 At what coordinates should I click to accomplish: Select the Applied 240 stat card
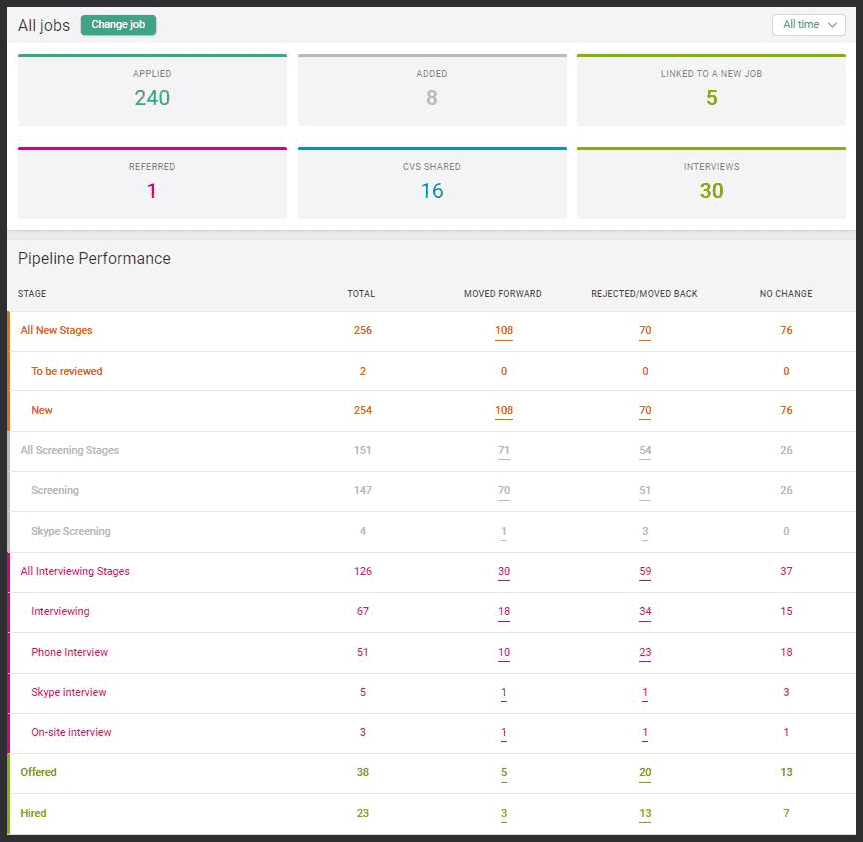tap(152, 90)
